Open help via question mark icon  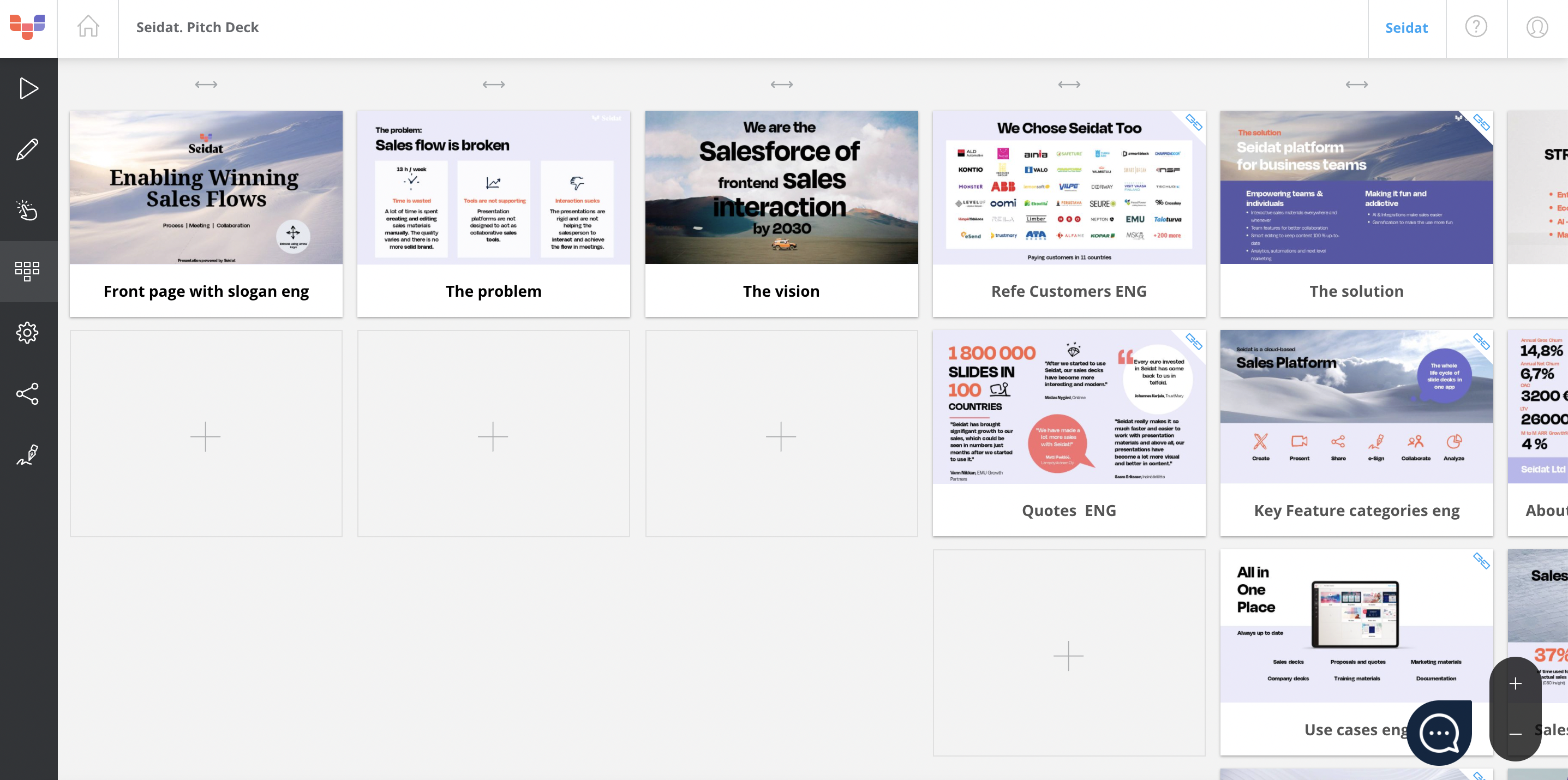tap(1476, 26)
